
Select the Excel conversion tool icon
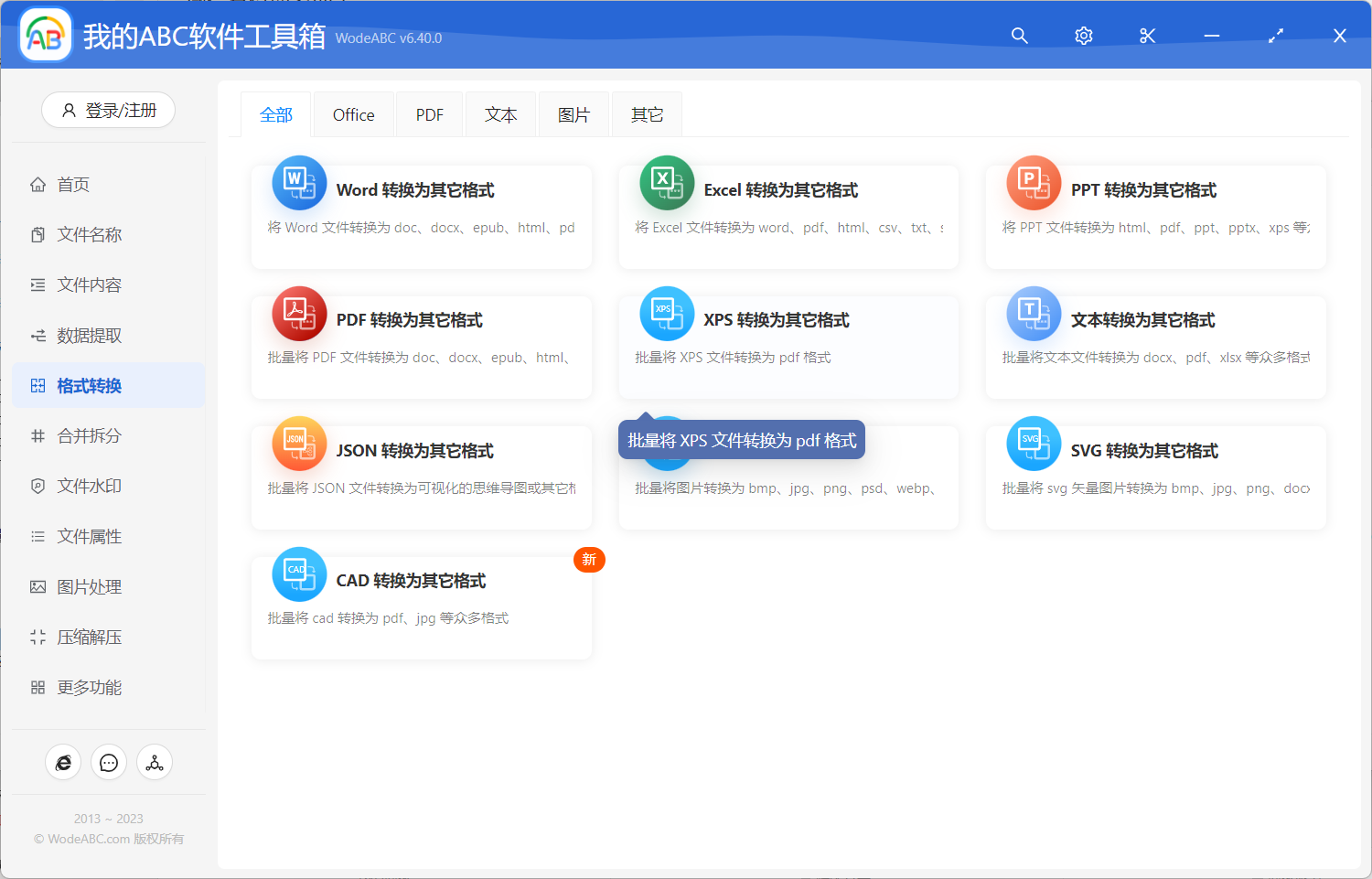[x=667, y=183]
